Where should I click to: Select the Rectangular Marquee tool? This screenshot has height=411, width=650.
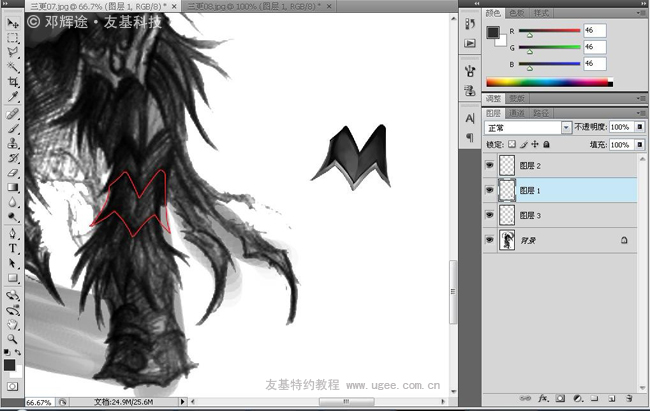coord(12,38)
